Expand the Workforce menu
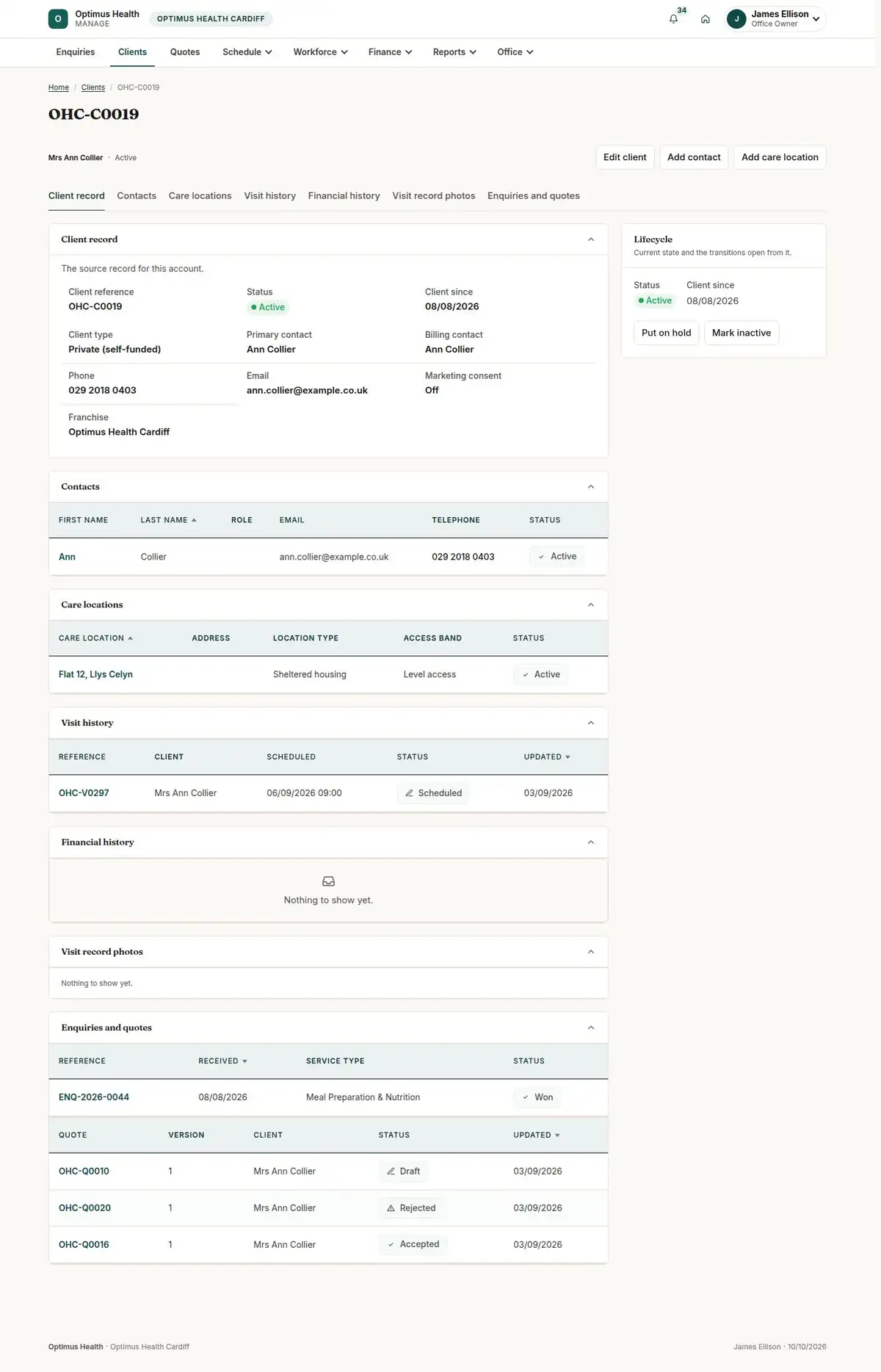881x1372 pixels. tap(320, 52)
